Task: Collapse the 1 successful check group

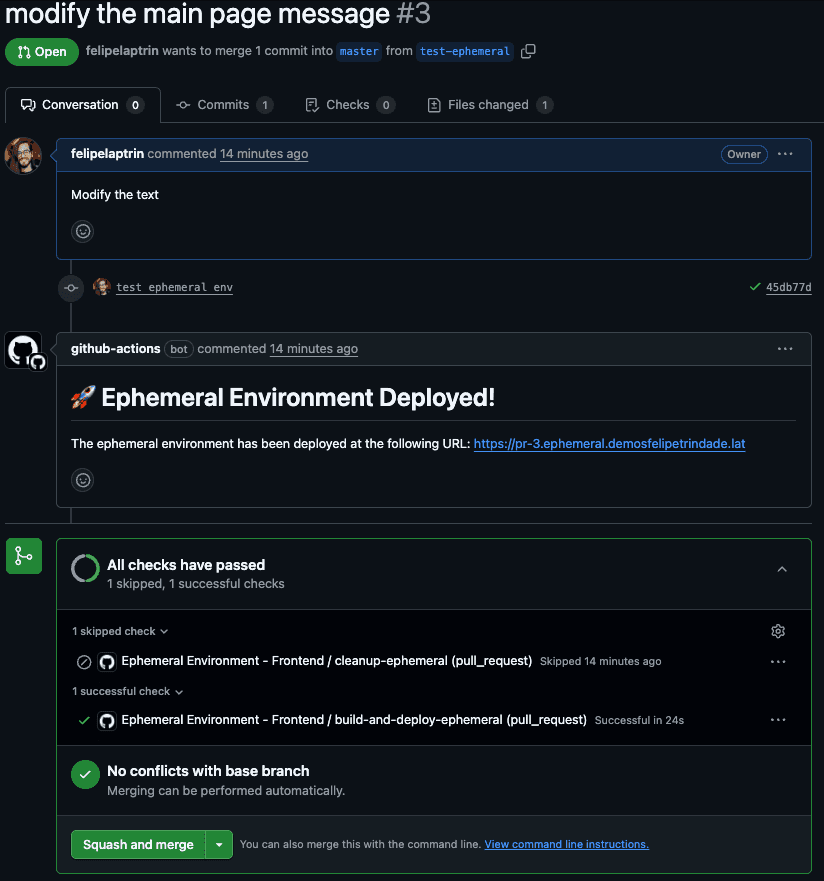Action: (128, 691)
